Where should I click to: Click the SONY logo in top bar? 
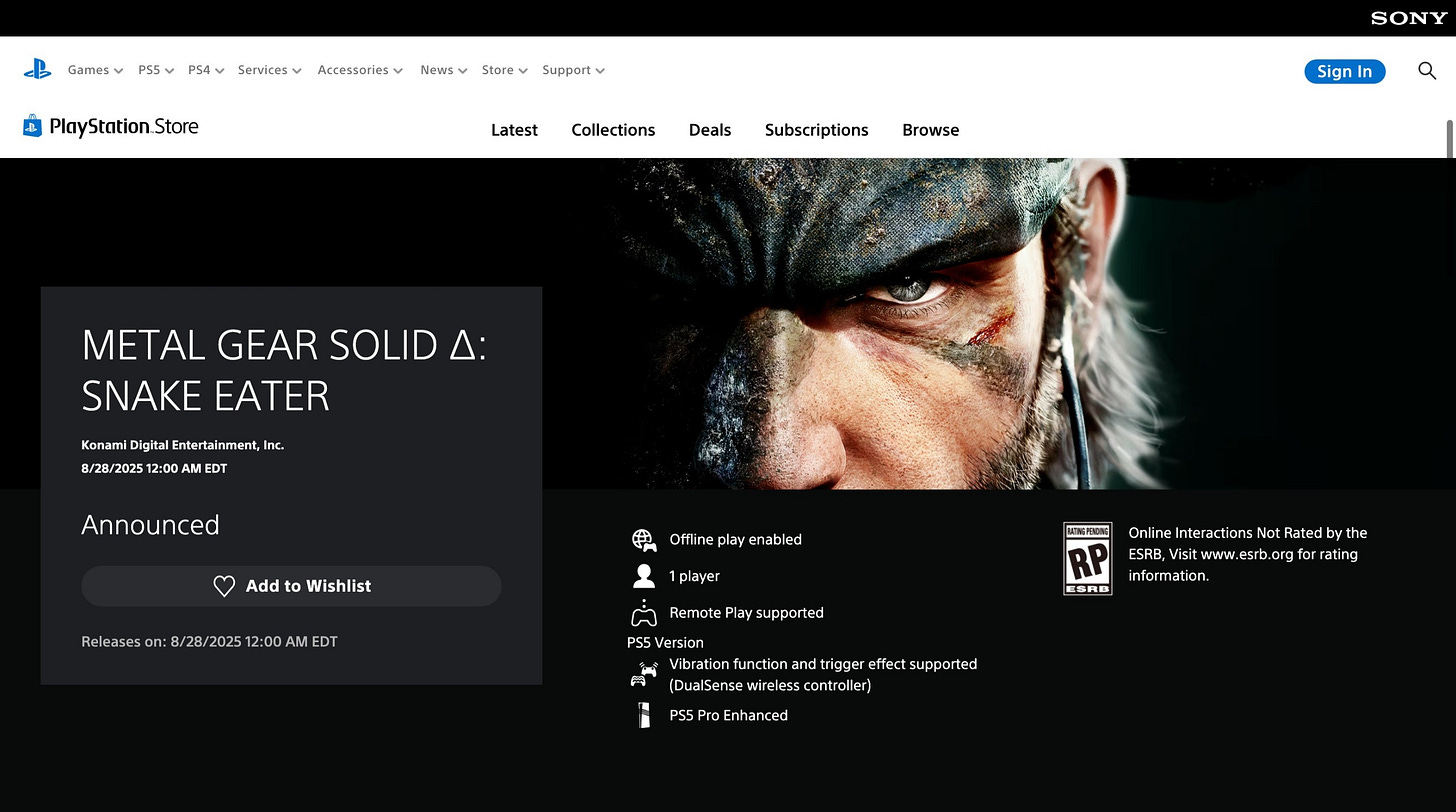point(1408,18)
